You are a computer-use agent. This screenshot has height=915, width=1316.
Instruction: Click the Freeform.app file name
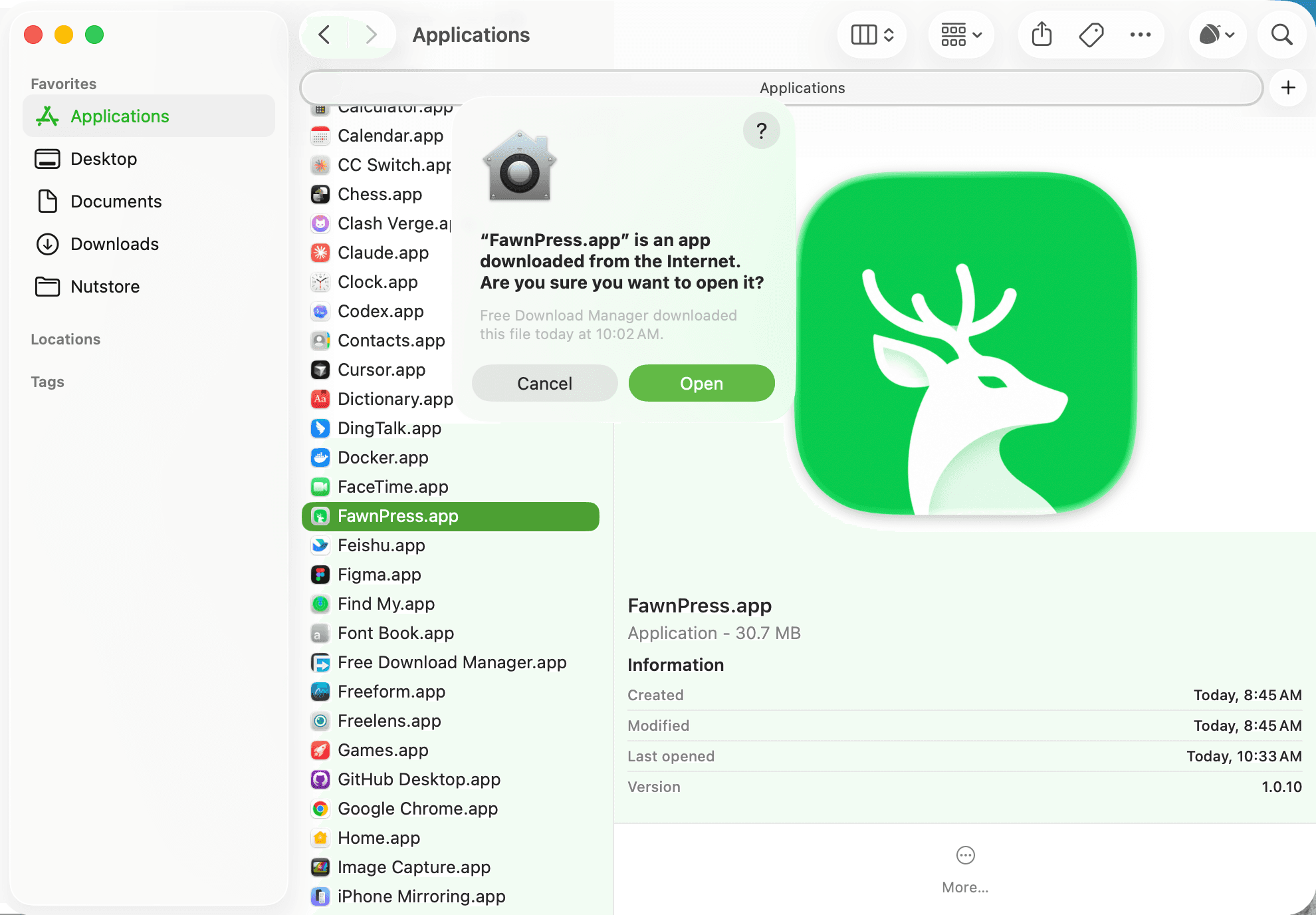point(391,692)
